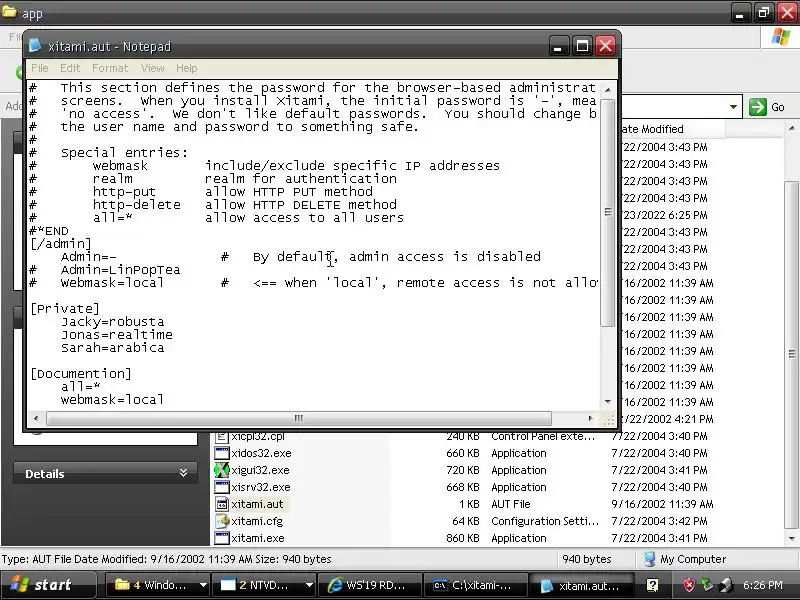Viewport: 800px width, 600px height.
Task: Minimize the xitami.aut Notepad window
Action: [559, 46]
